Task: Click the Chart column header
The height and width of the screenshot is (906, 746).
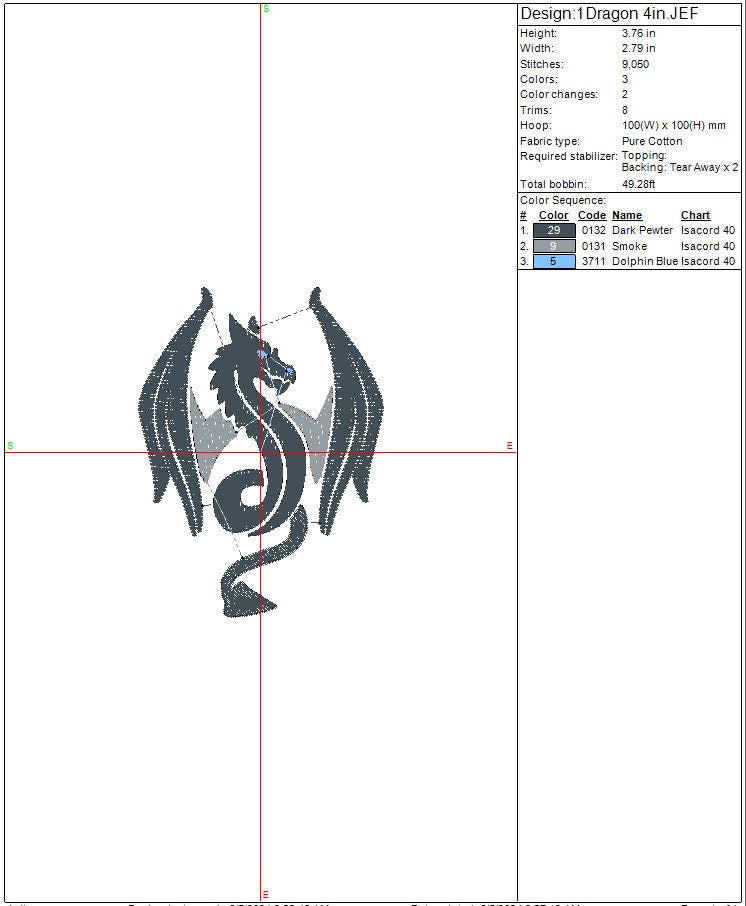Action: 695,215
